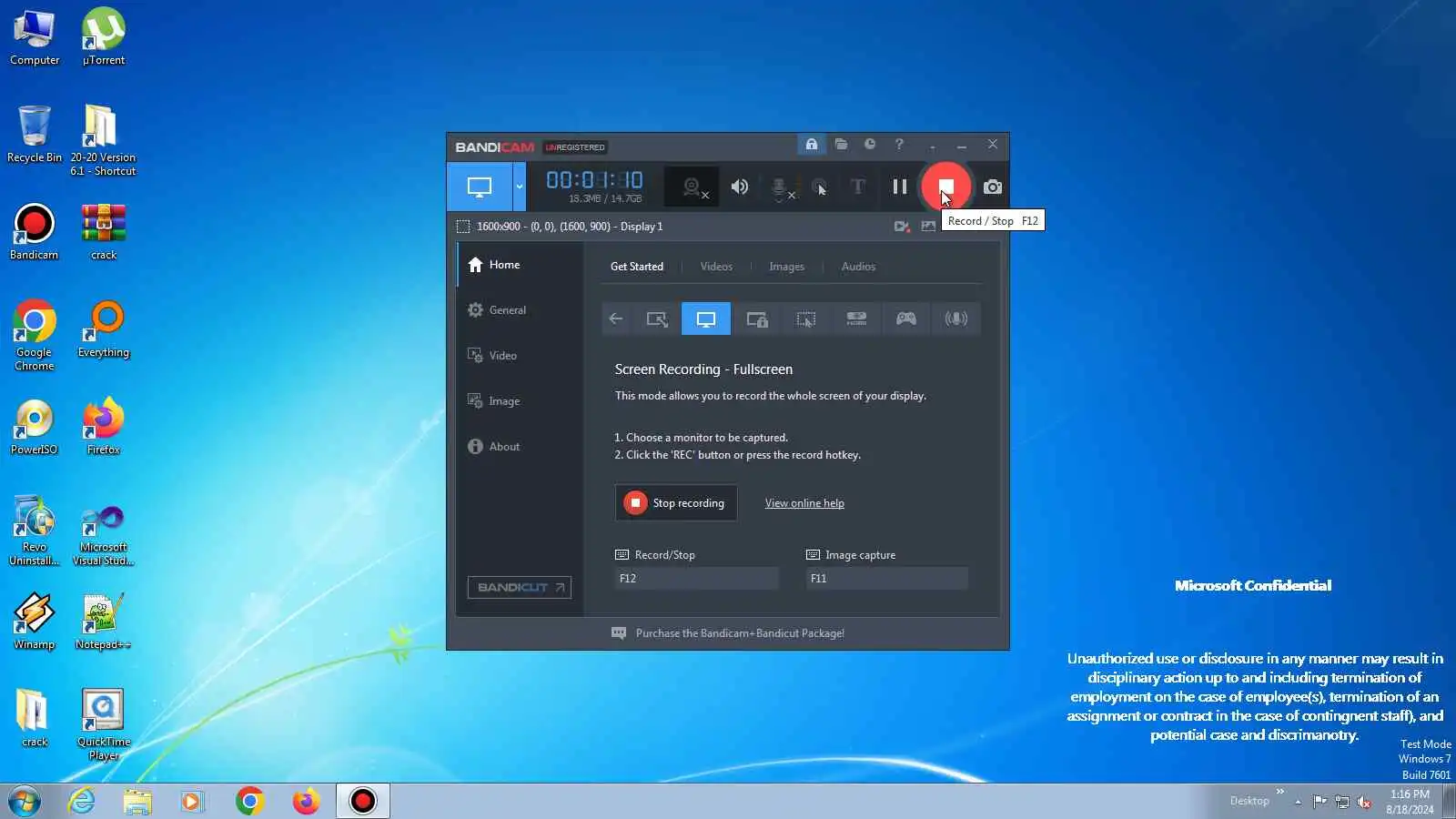The image size is (1456, 819).
Task: Switch to the Audios tab
Action: pos(858,267)
